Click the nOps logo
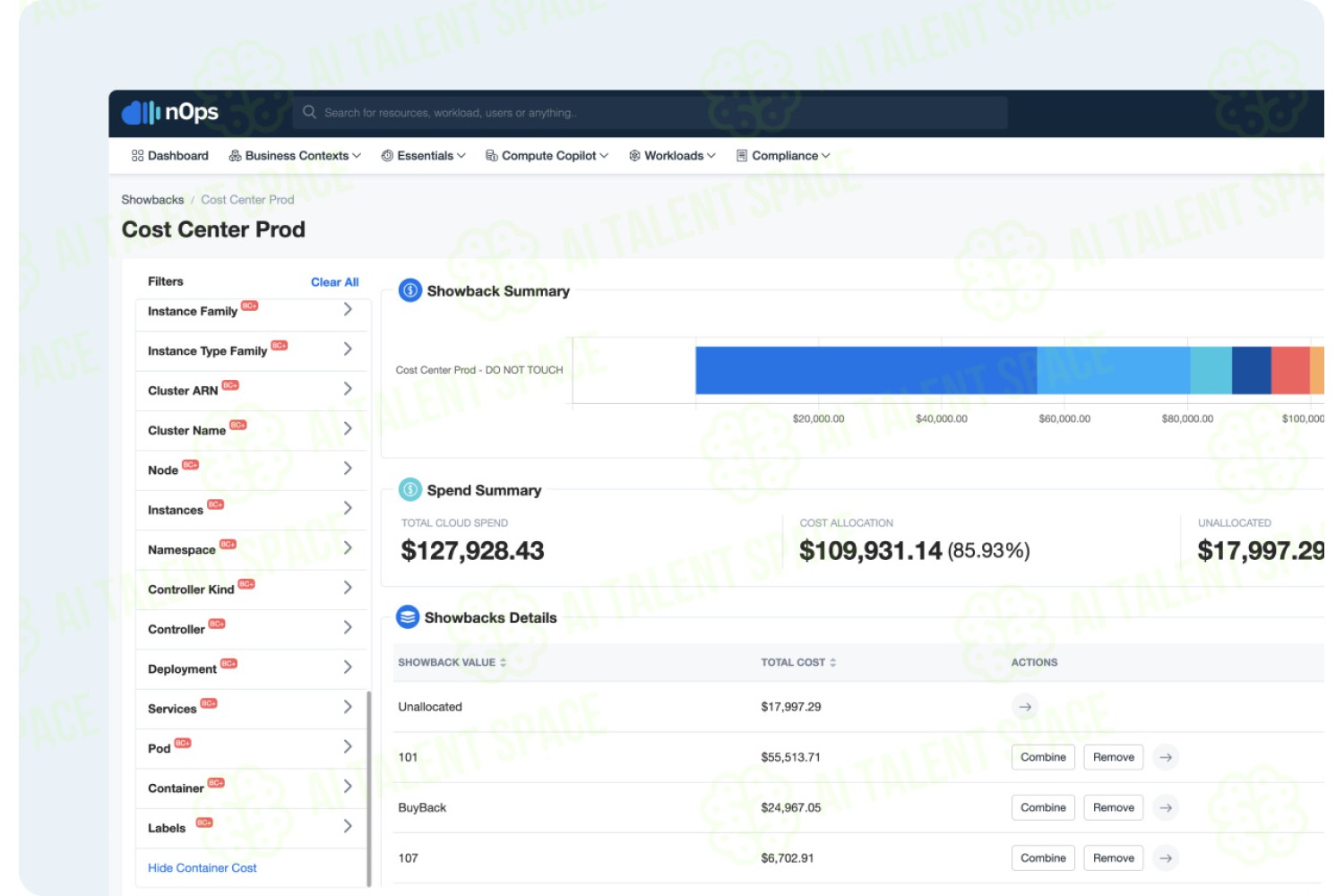The height and width of the screenshot is (896, 1344). 170,113
